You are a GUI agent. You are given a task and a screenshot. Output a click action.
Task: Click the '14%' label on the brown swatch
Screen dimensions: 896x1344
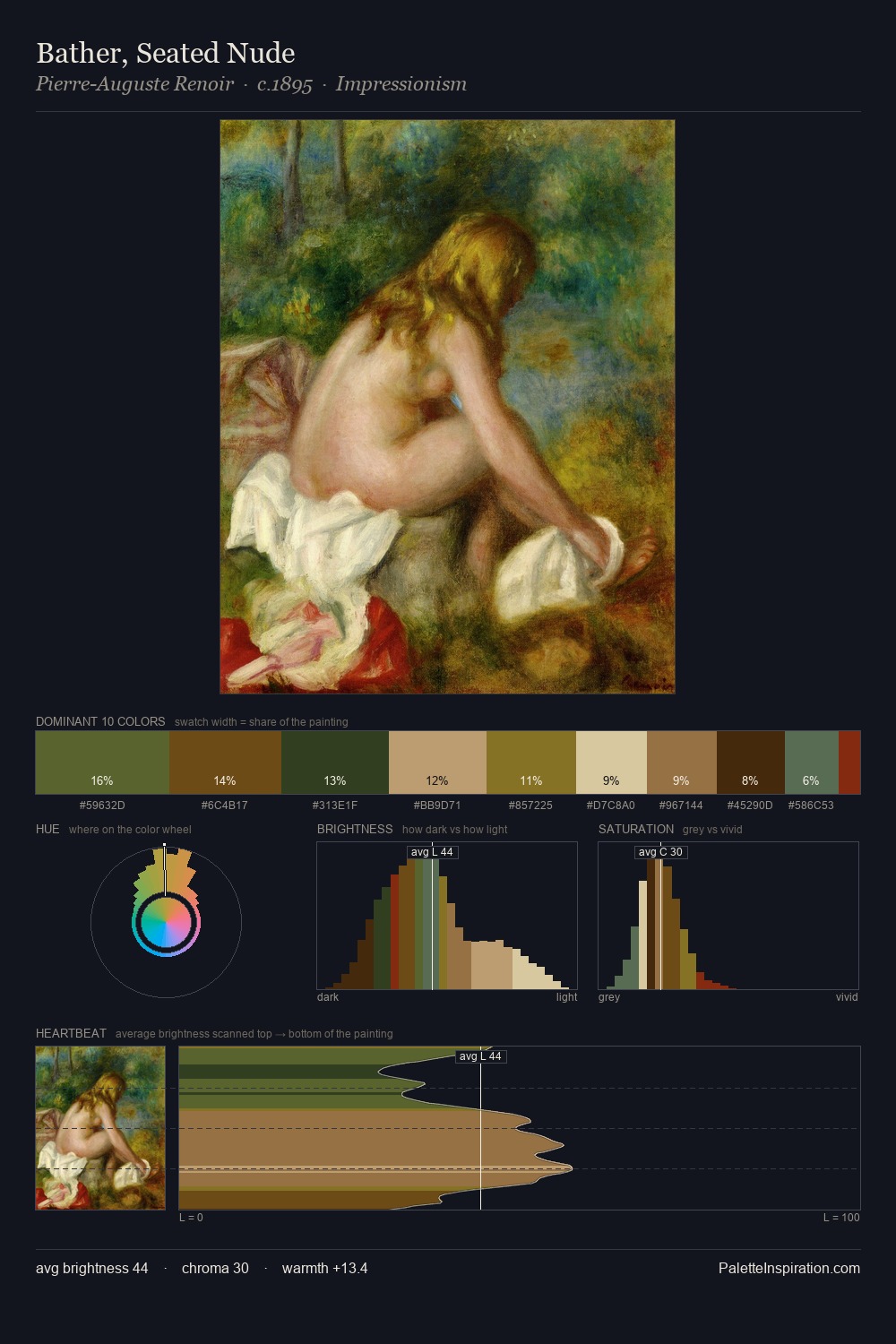pyautogui.click(x=225, y=781)
